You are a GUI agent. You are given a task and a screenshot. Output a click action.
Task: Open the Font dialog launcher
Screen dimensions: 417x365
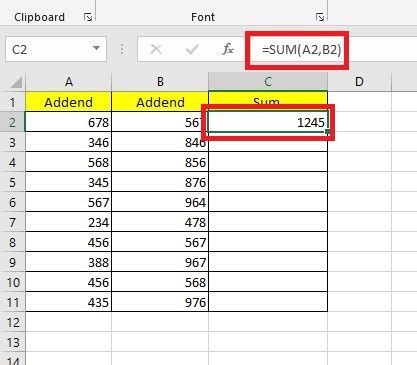tap(320, 17)
